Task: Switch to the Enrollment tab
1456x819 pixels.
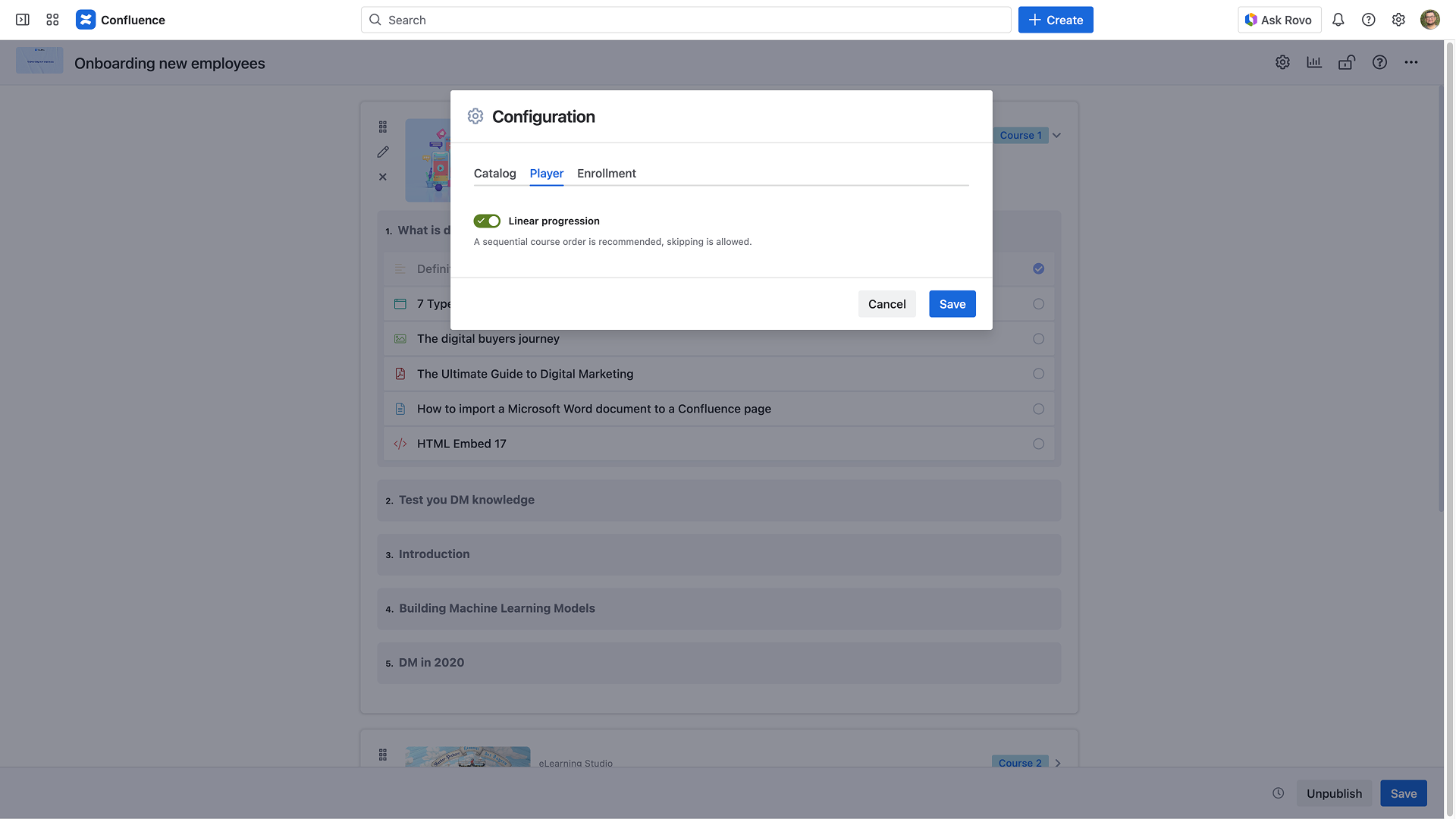Action: (x=606, y=174)
